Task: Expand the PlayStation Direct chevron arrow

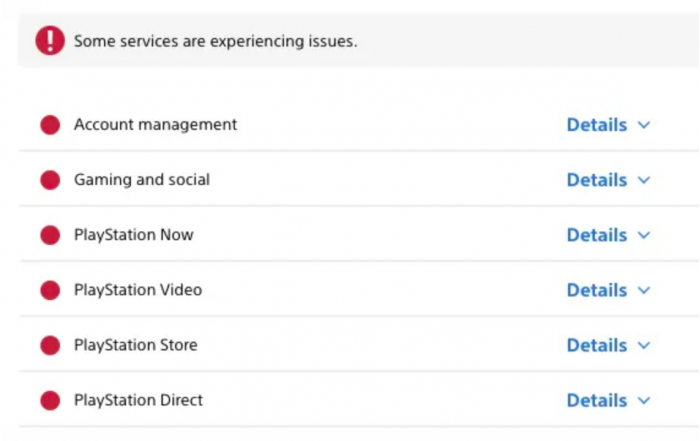Action: click(x=644, y=400)
